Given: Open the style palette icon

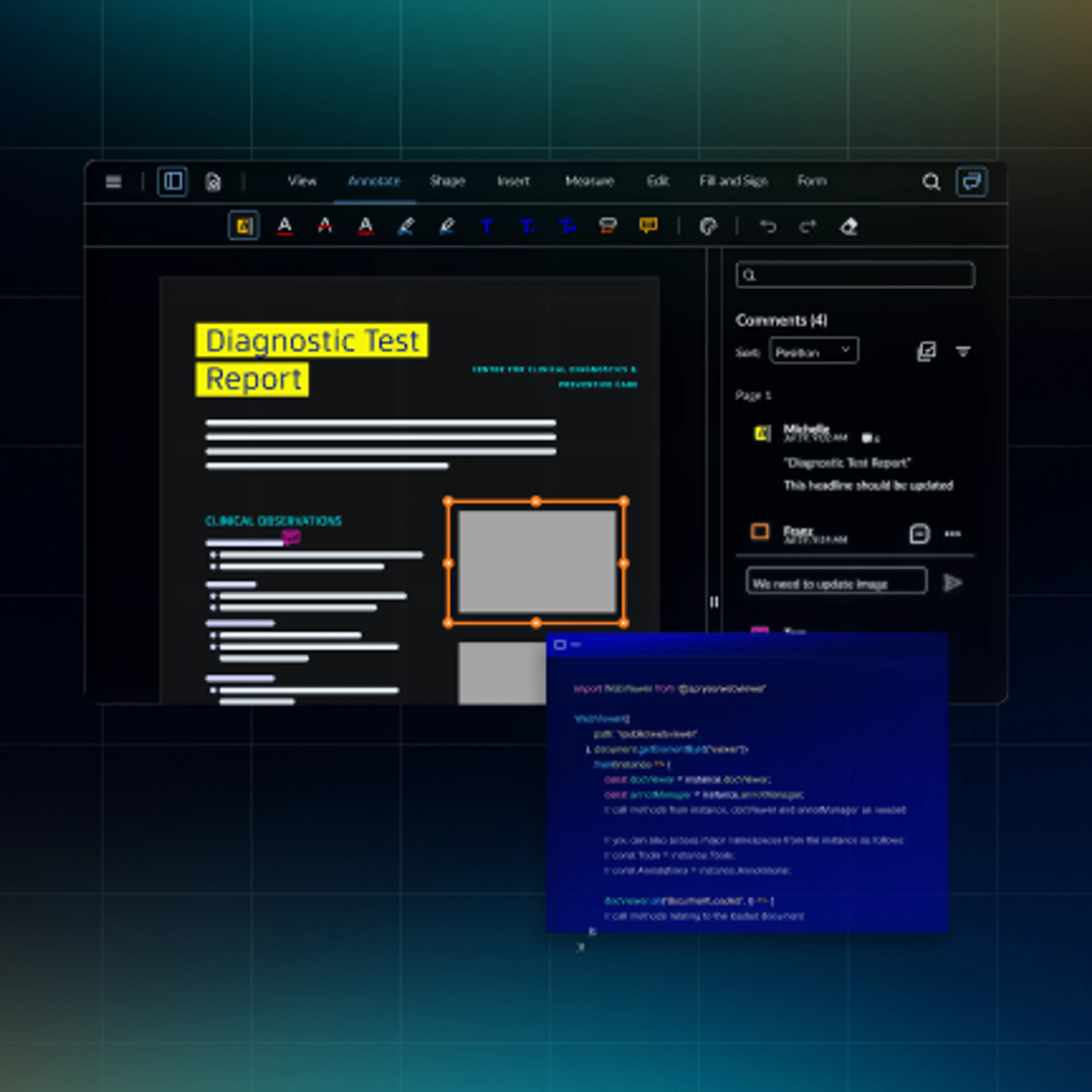Looking at the screenshot, I should (708, 227).
